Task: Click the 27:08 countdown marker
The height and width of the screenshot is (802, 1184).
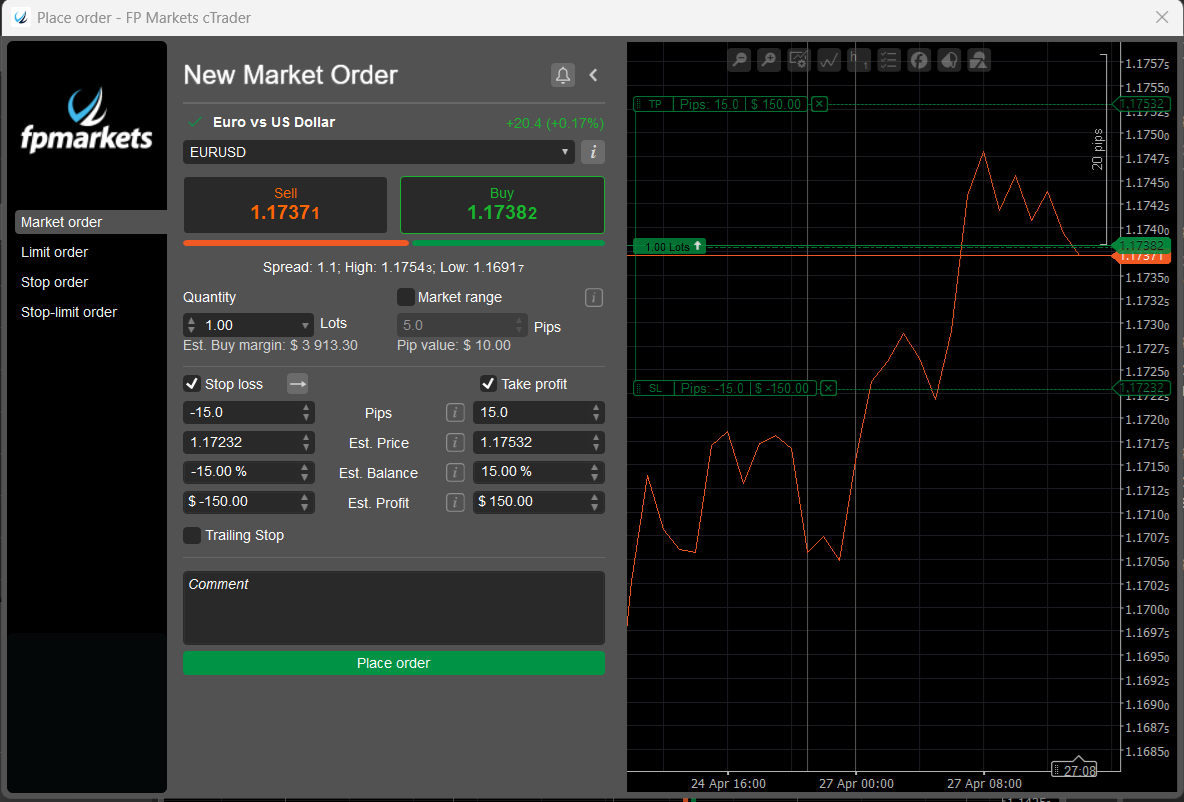Action: point(1074,770)
